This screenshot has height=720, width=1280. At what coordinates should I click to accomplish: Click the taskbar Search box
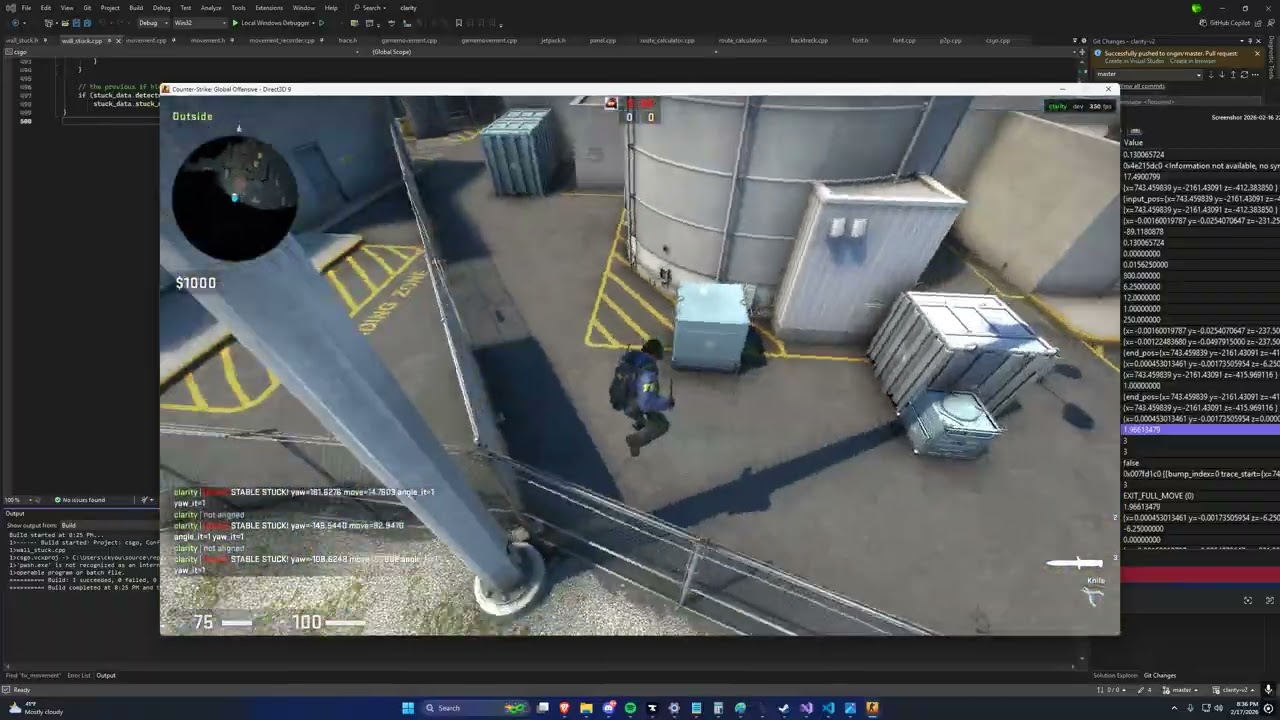(475, 708)
